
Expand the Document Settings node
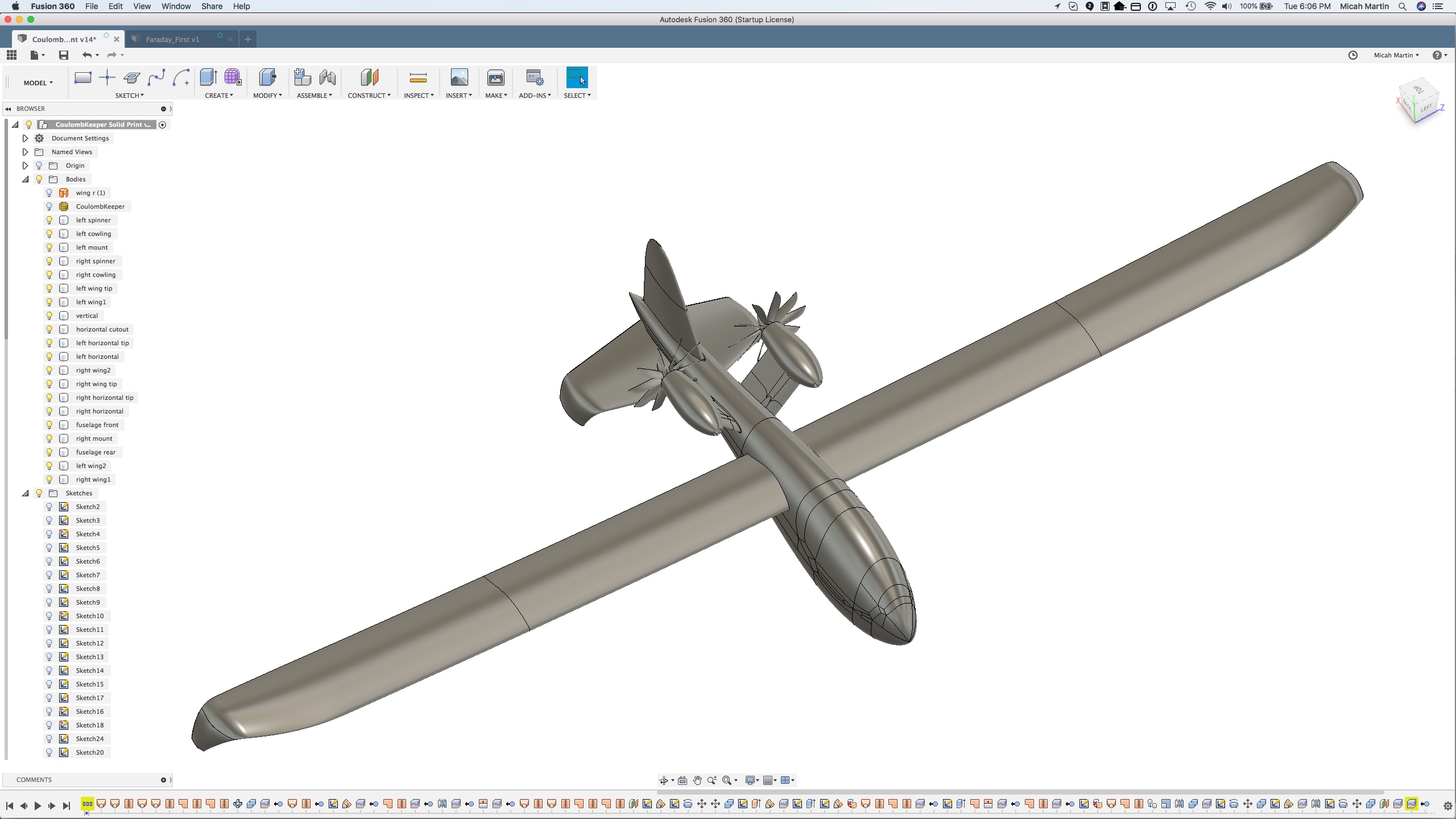click(x=25, y=138)
